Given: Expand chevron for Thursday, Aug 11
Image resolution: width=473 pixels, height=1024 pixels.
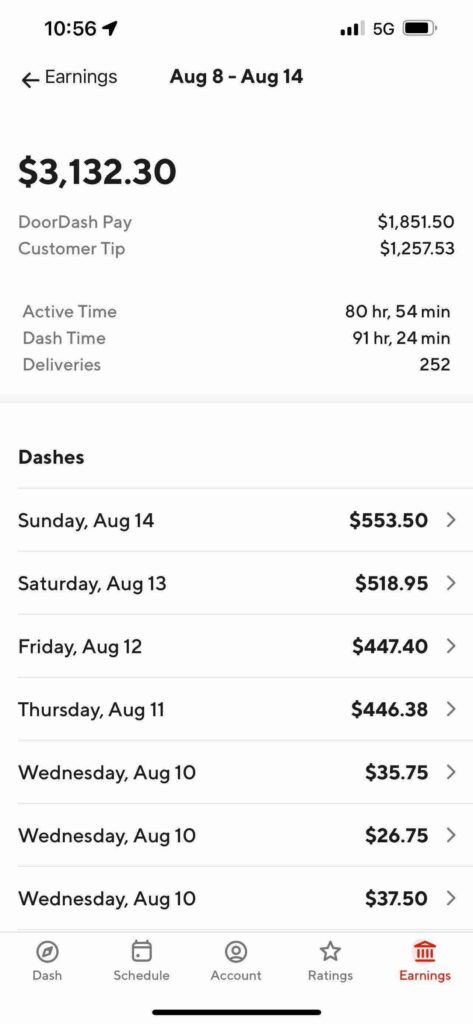Looking at the screenshot, I should [x=450, y=709].
